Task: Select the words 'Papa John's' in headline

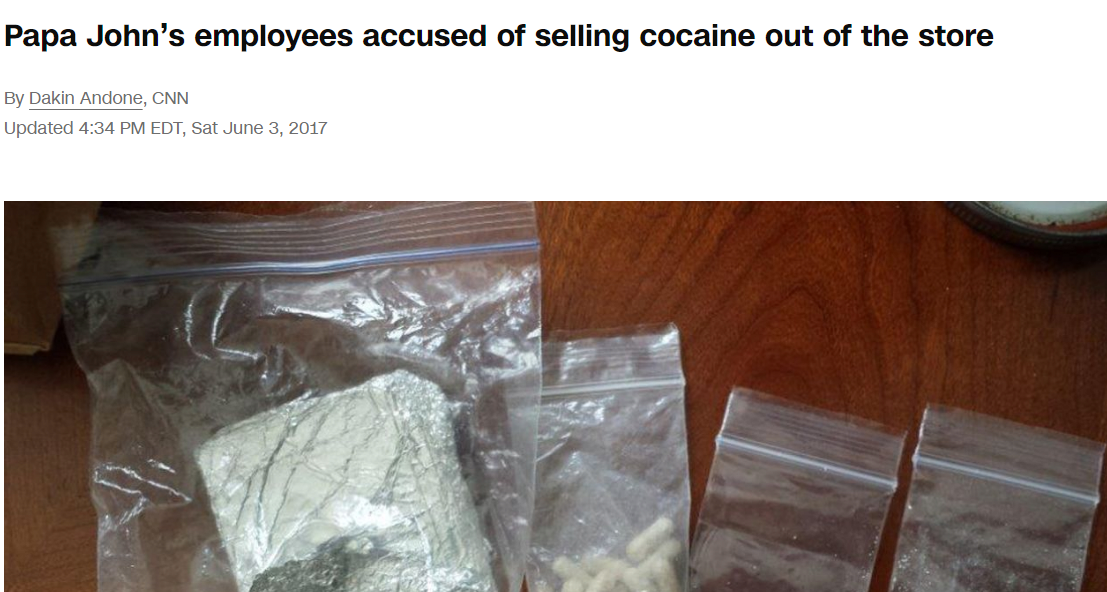Action: tap(95, 35)
